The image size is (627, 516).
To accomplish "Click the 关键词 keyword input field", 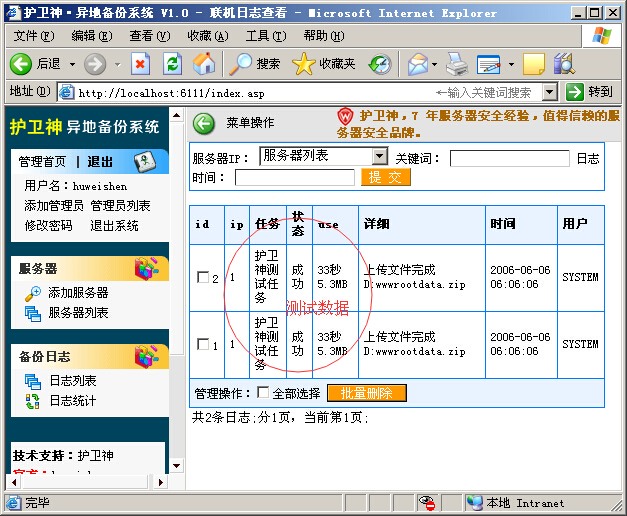I will tap(509, 158).
